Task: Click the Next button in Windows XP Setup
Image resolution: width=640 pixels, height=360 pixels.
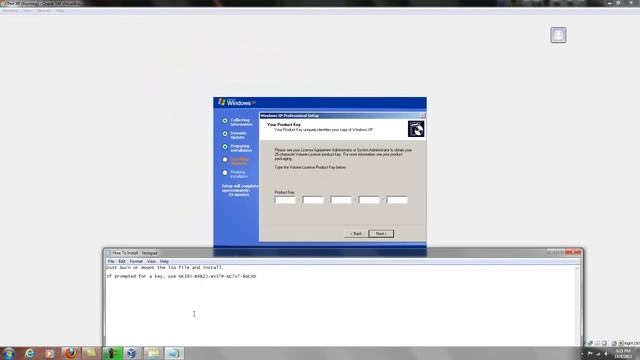Action: click(x=381, y=233)
